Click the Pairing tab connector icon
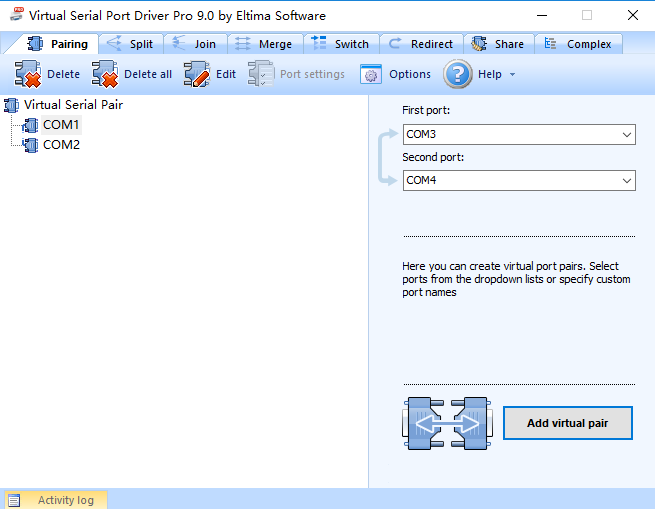Screen dimensions: 655x509 (35, 43)
